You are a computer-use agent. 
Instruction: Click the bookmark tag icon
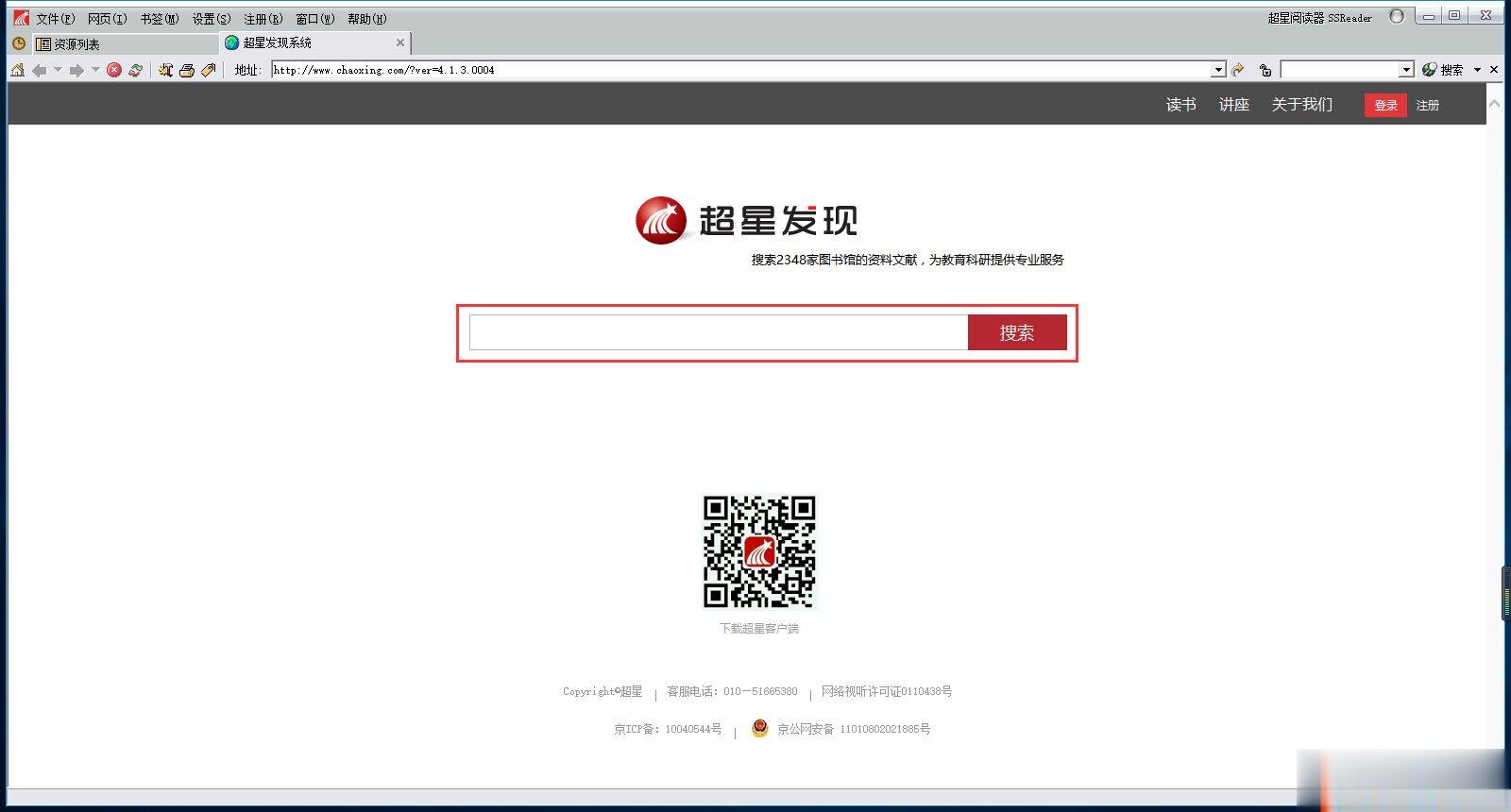[209, 70]
